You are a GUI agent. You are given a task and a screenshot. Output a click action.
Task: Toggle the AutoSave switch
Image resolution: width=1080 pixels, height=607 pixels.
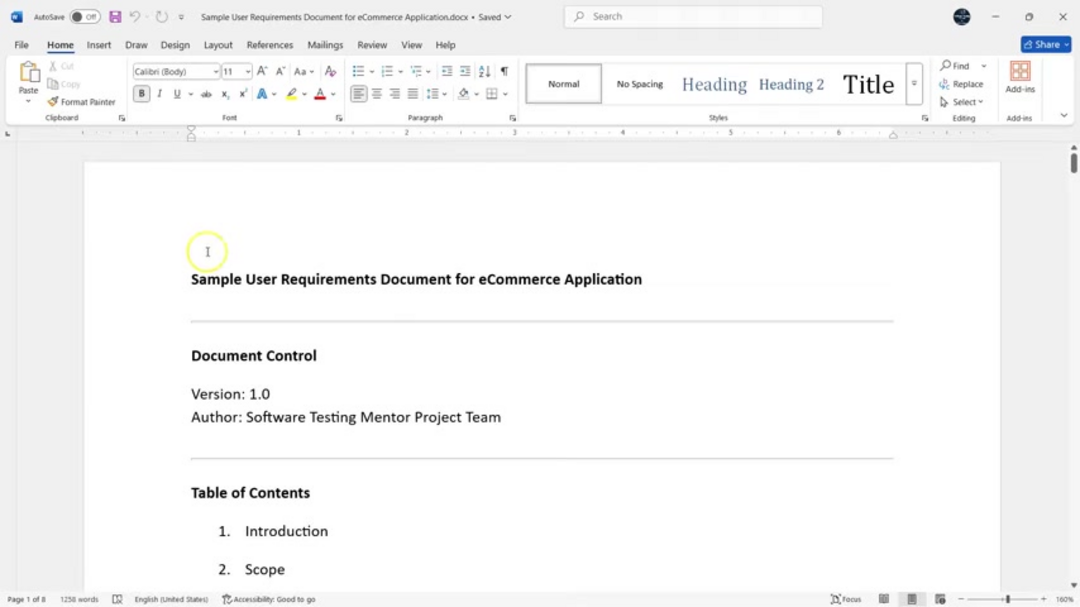point(85,17)
